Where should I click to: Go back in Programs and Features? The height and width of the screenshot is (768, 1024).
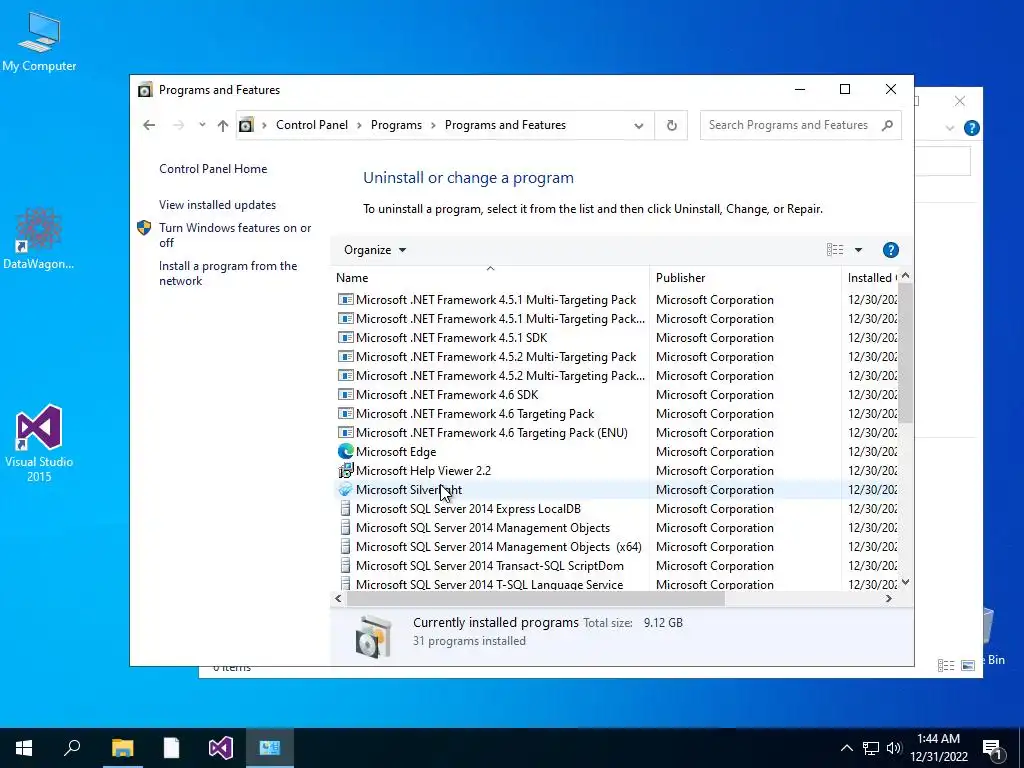pos(149,125)
